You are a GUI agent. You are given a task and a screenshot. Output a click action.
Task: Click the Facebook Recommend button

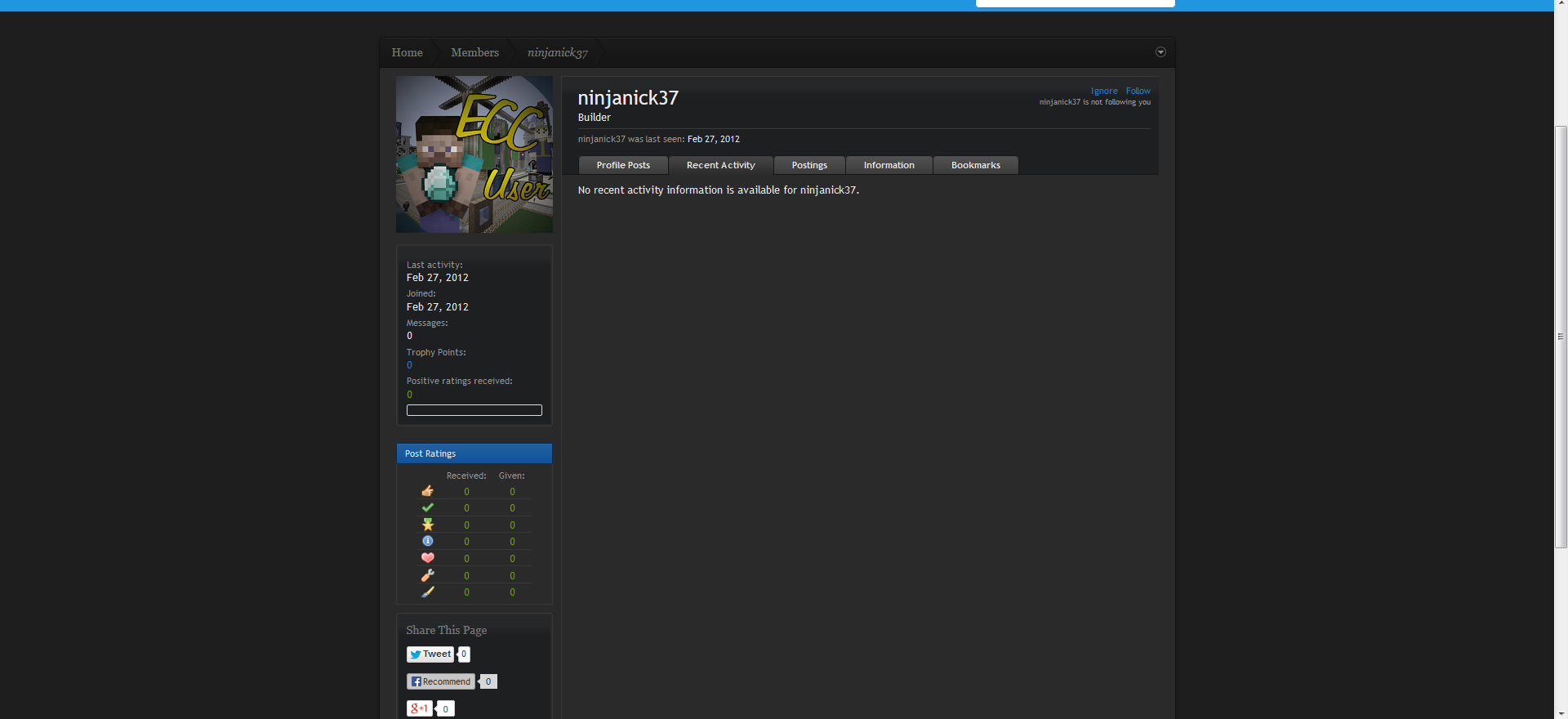441,681
